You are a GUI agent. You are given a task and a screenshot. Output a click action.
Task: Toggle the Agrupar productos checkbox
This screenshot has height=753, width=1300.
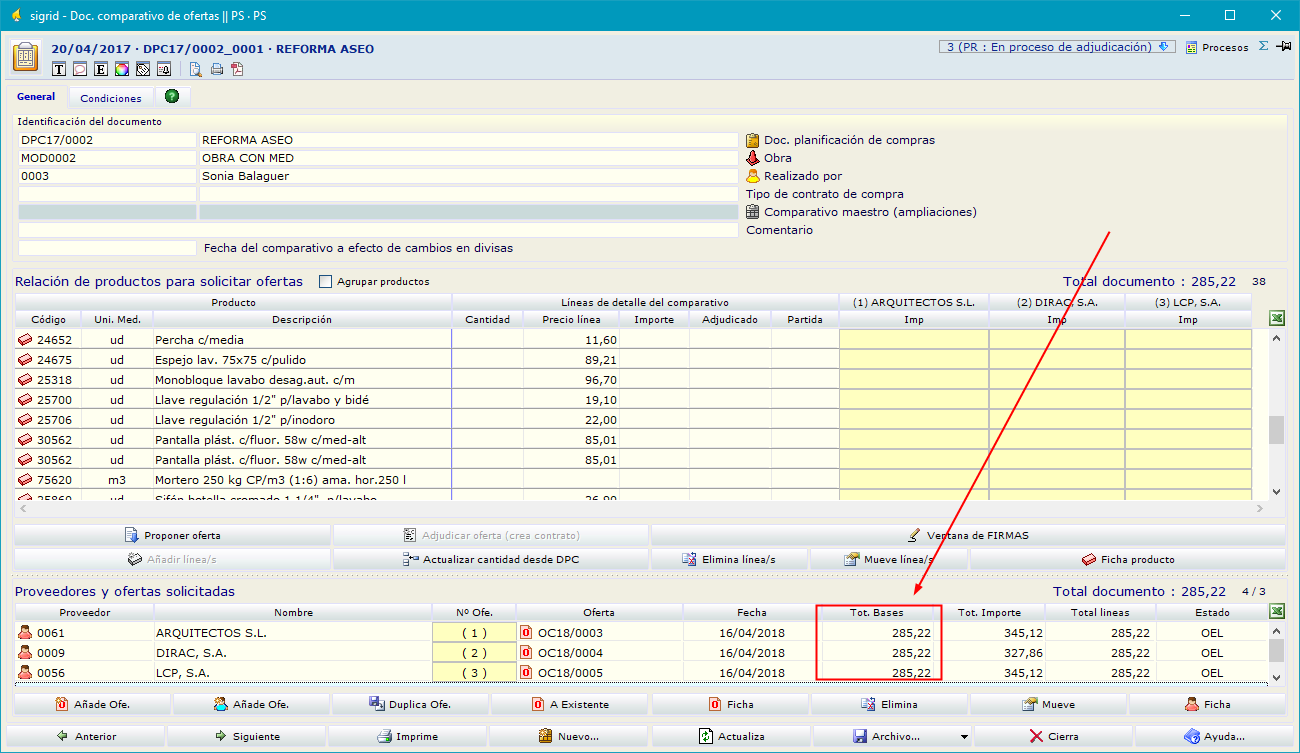click(325, 282)
